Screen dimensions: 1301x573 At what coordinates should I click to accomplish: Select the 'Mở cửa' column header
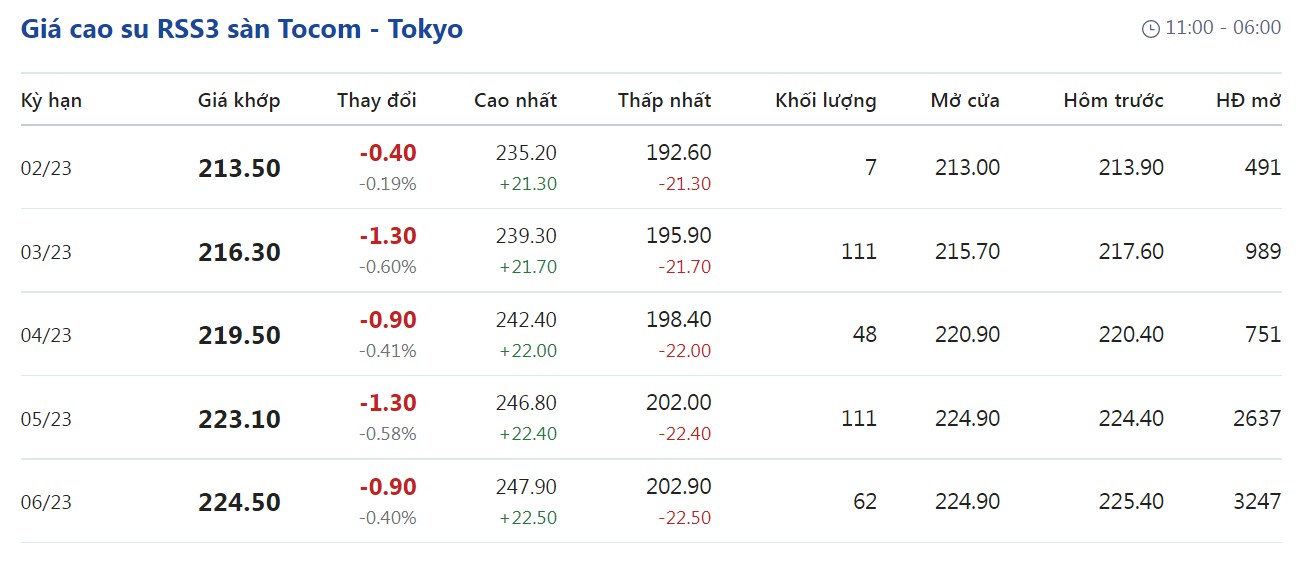pos(965,100)
